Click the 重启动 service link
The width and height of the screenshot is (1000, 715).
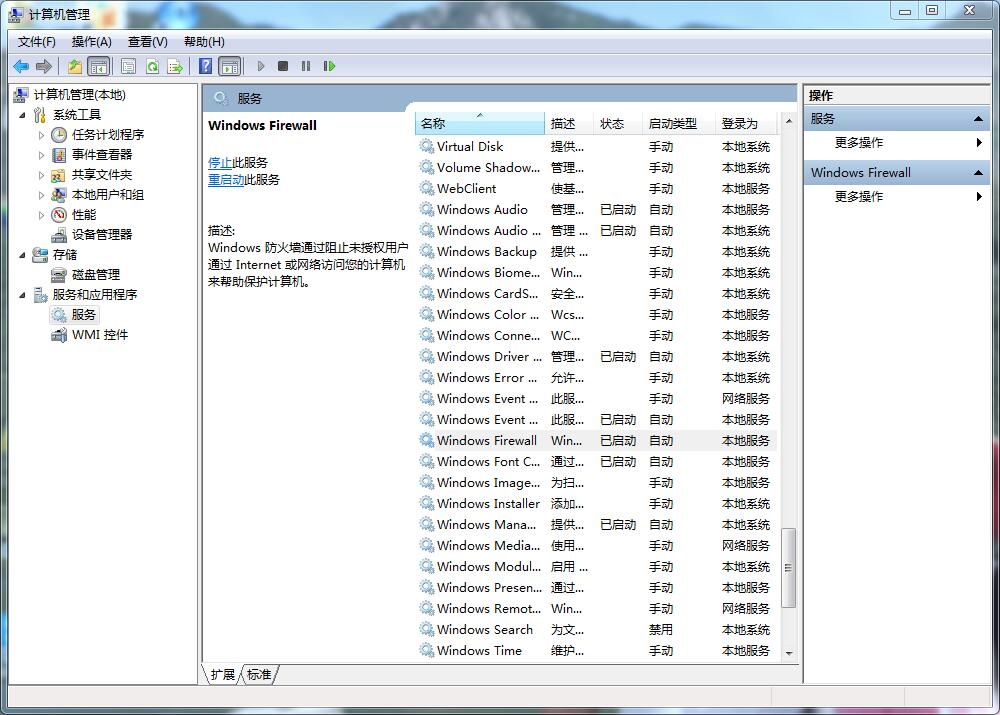(x=225, y=180)
